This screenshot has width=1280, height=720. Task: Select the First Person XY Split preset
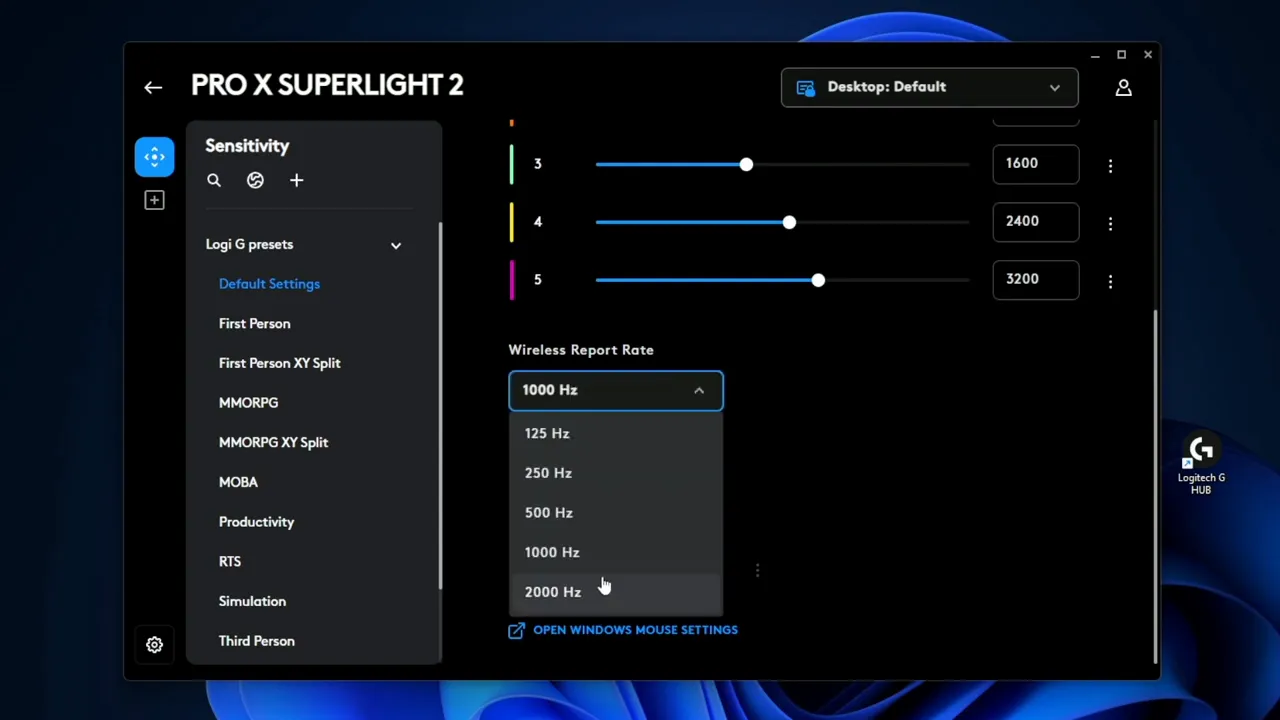pyautogui.click(x=279, y=363)
